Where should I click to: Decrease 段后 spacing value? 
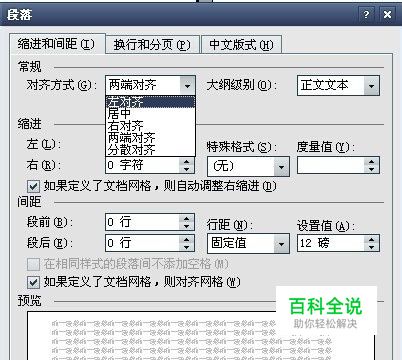(187, 247)
